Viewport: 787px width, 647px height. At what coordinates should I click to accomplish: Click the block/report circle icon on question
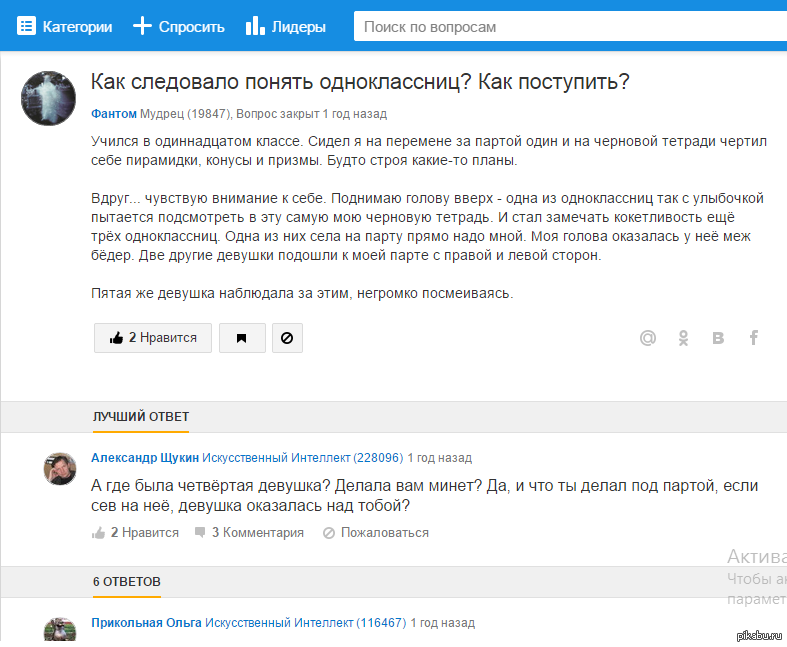[x=287, y=338]
